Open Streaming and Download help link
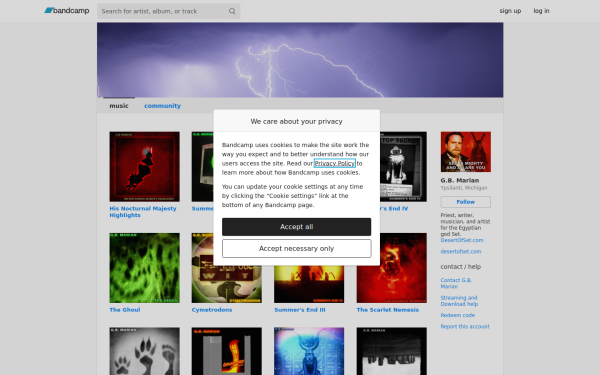The image size is (600, 375). (x=459, y=301)
